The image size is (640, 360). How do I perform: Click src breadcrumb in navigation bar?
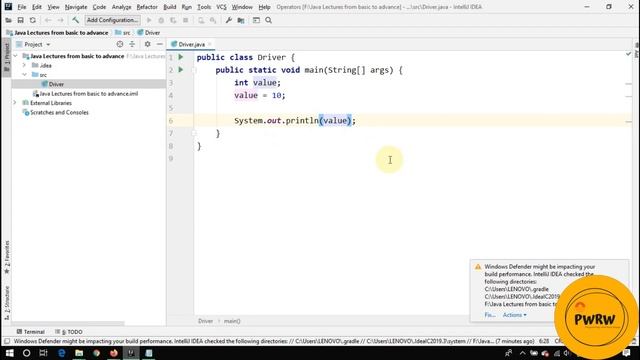click(x=123, y=33)
